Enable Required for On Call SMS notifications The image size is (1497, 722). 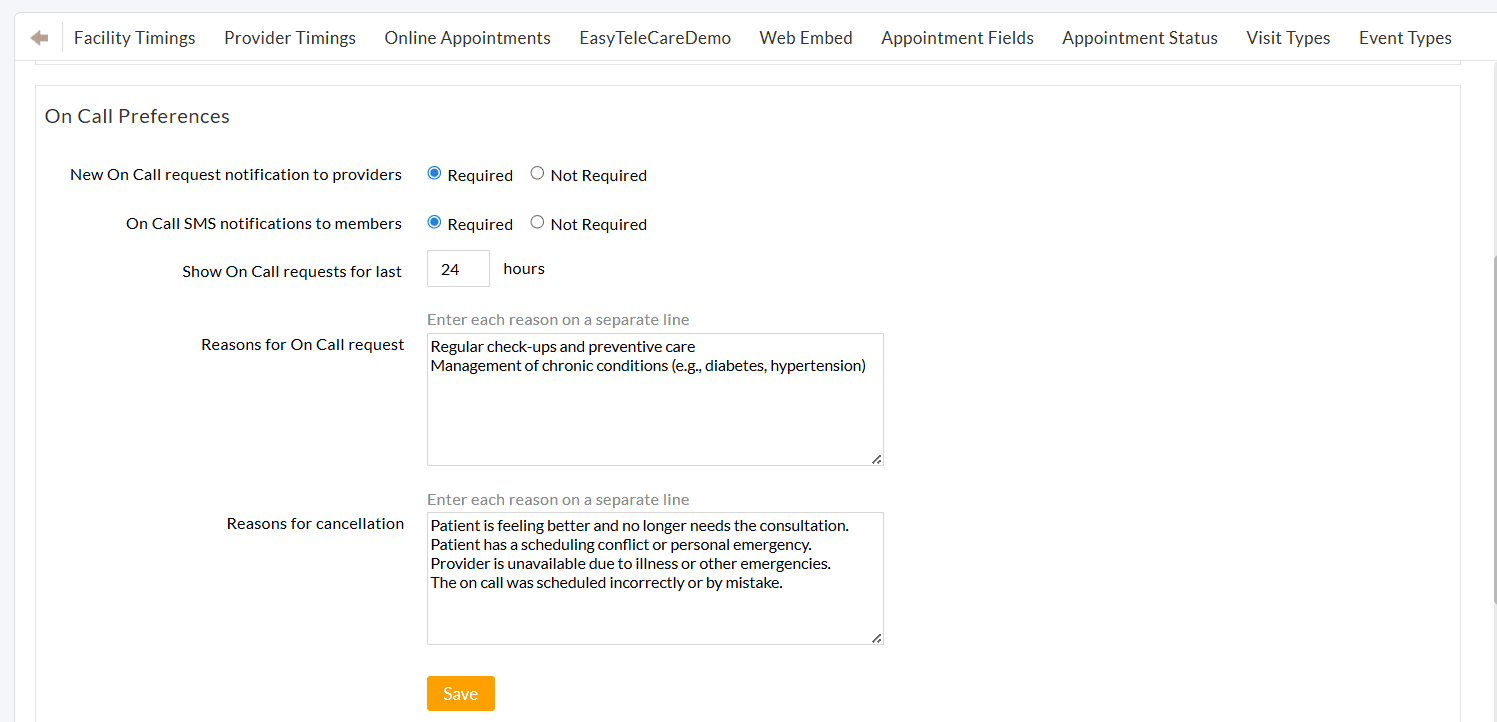point(434,222)
